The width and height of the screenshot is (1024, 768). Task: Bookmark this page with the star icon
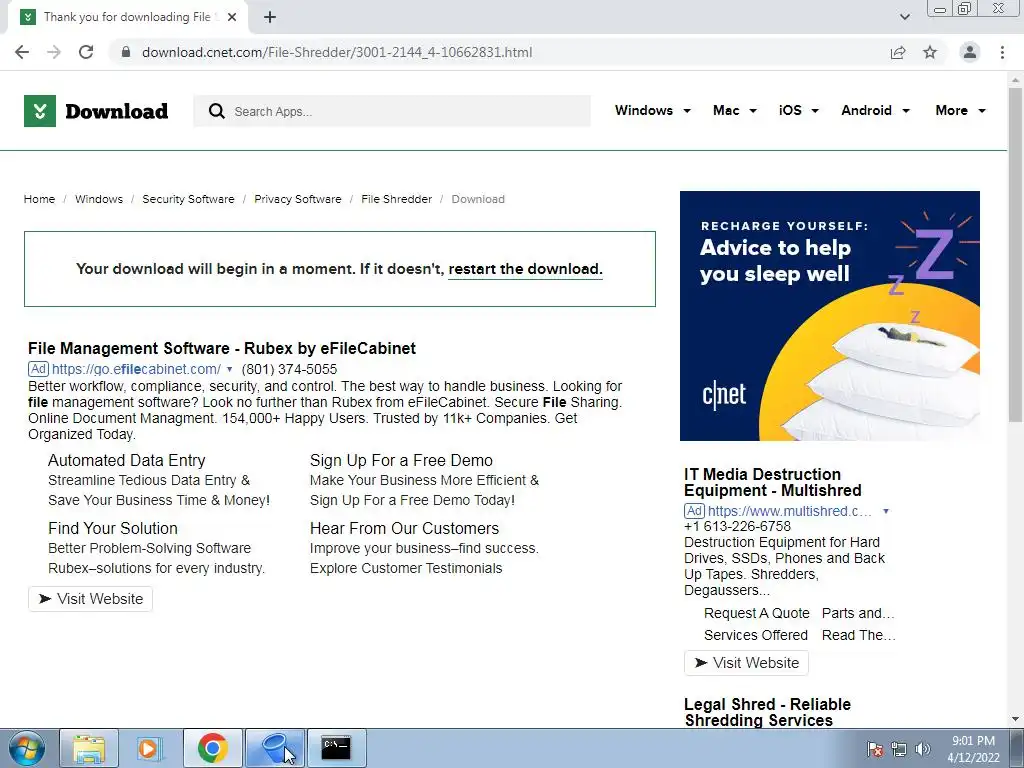tap(930, 52)
